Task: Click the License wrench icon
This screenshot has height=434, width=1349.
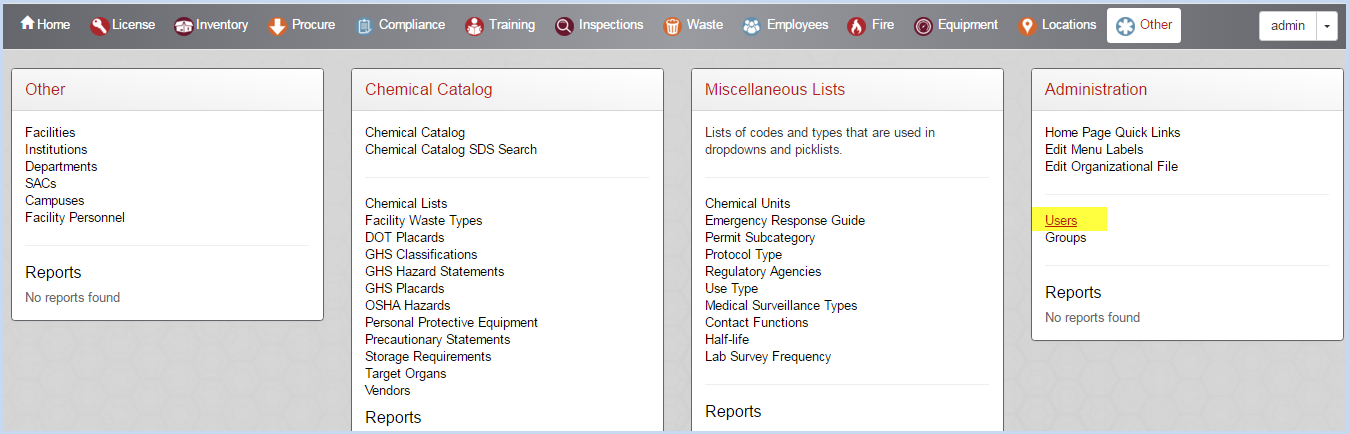Action: tap(98, 26)
